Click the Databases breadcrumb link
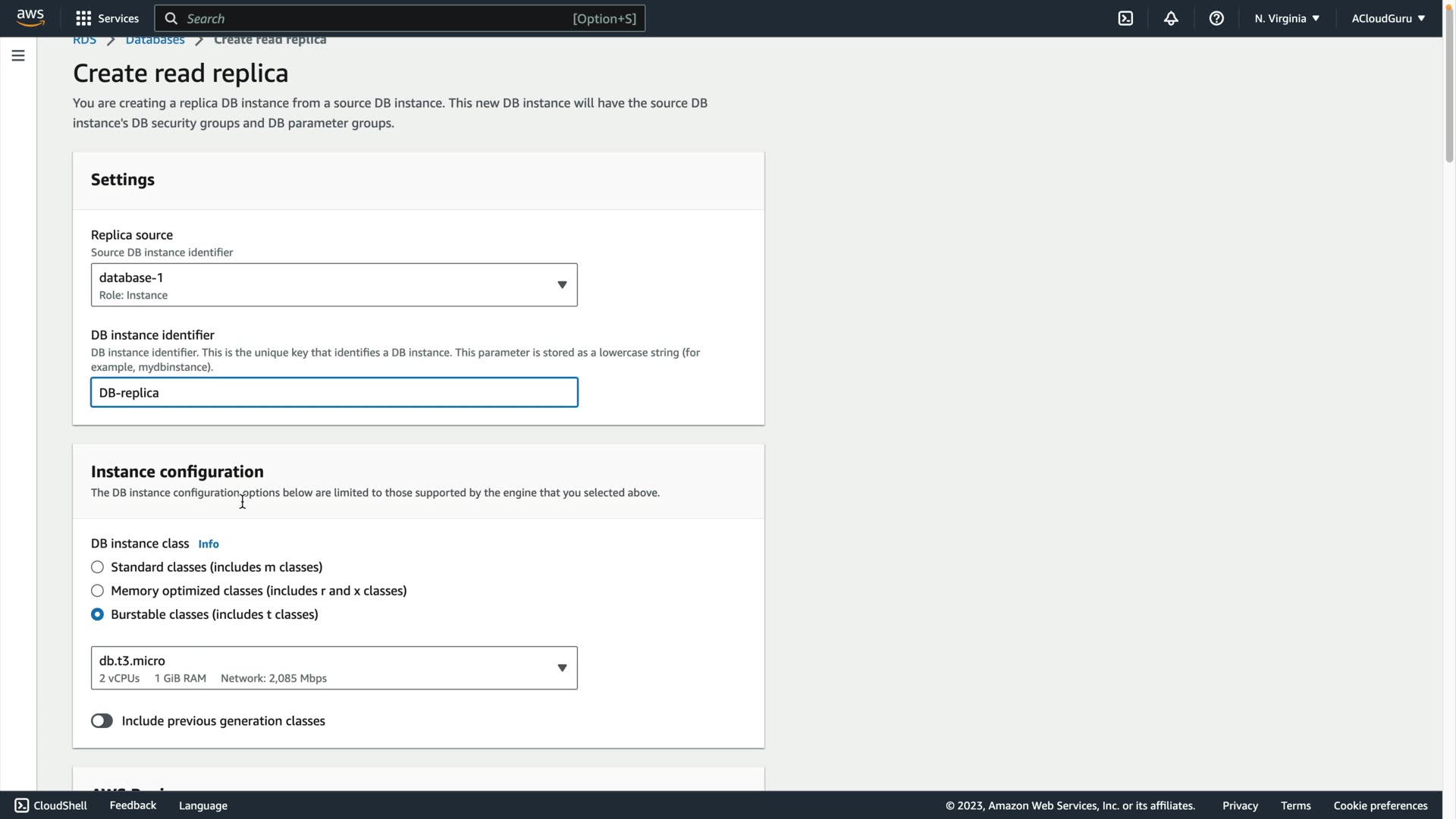 click(155, 40)
